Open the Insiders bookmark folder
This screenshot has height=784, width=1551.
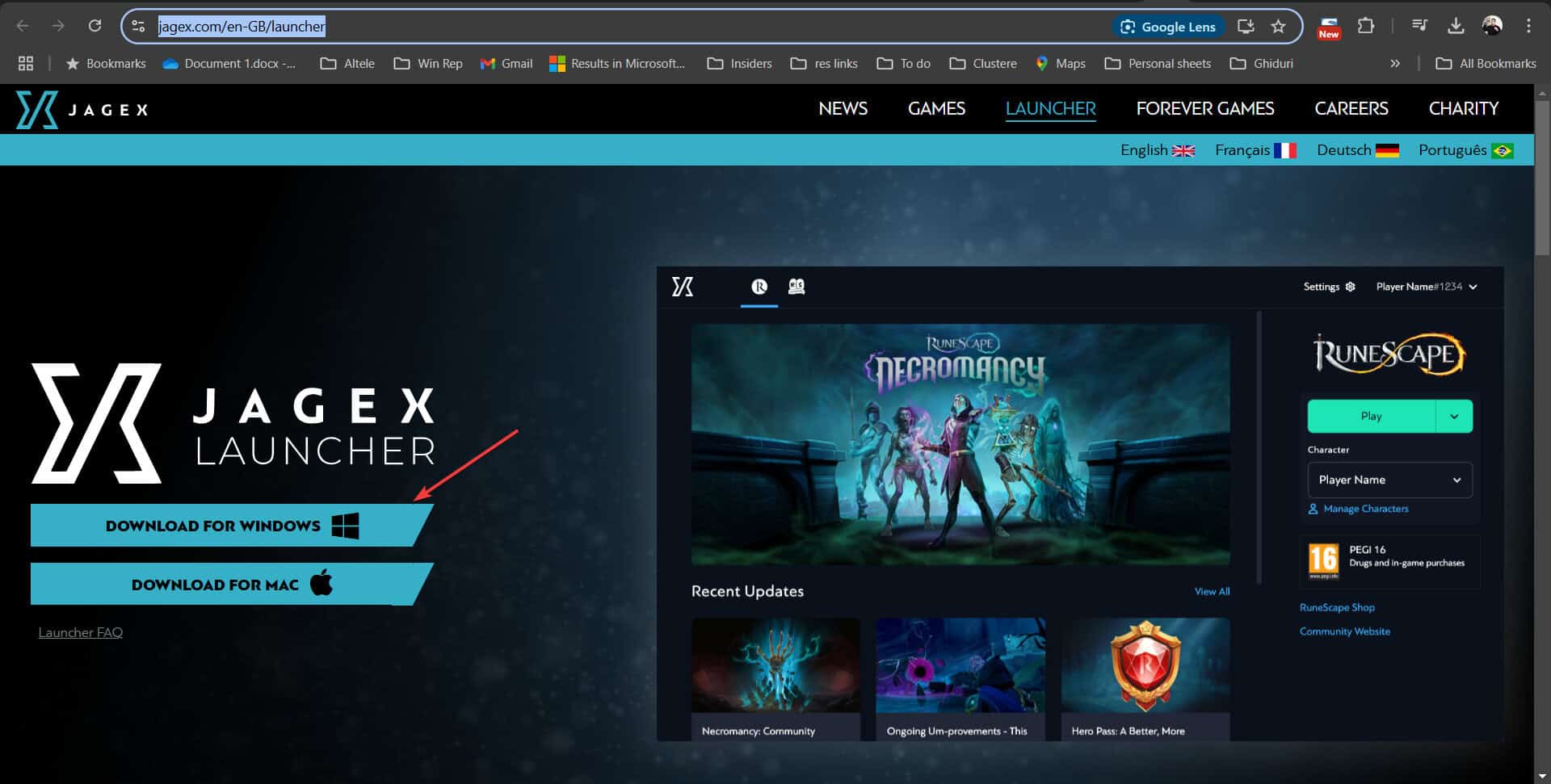pyautogui.click(x=739, y=63)
